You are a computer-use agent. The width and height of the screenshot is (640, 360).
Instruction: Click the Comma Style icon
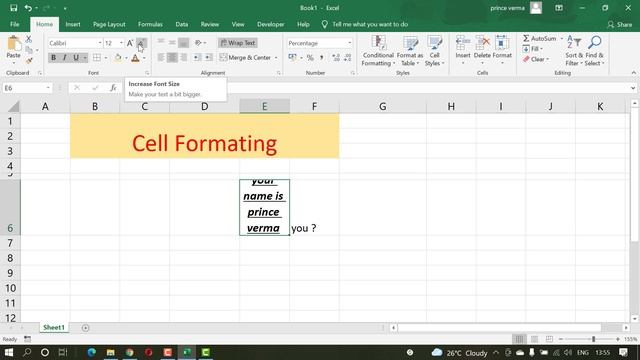pos(322,58)
